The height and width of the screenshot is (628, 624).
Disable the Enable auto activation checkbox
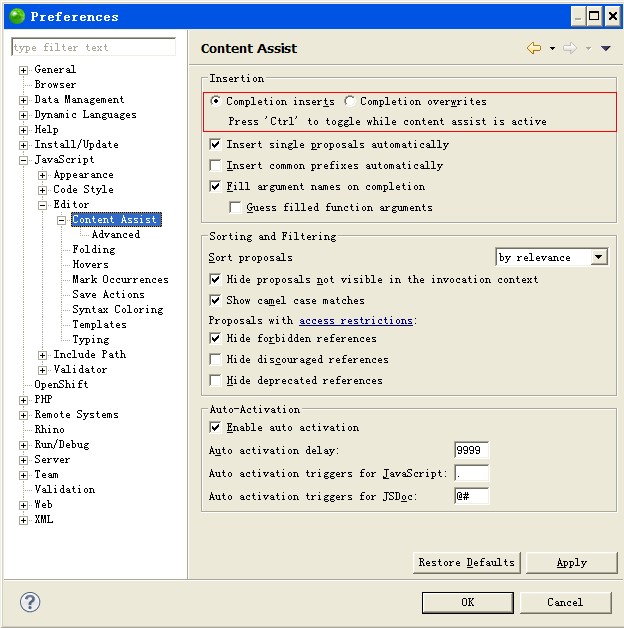215,428
